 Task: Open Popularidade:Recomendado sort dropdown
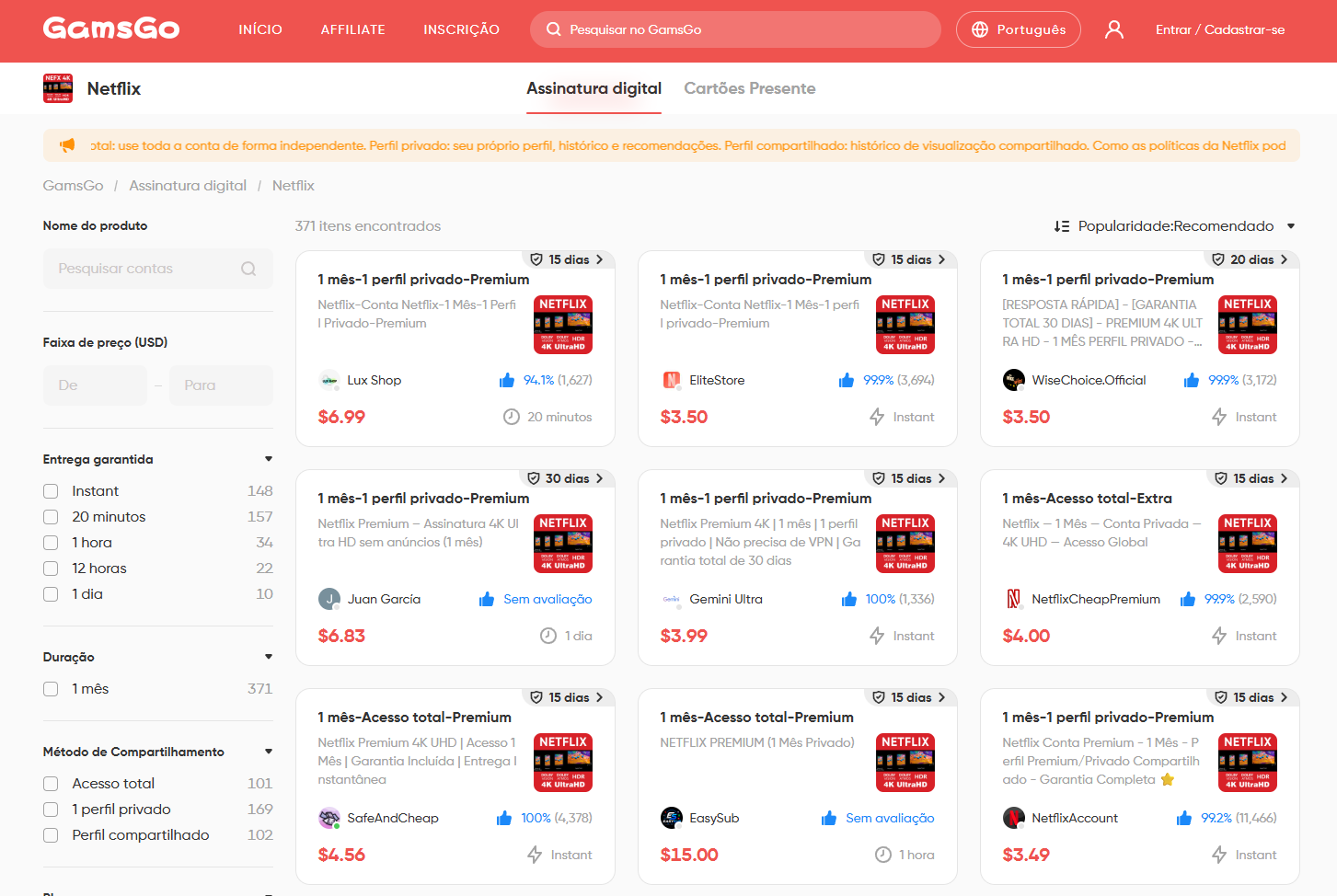tap(1175, 226)
